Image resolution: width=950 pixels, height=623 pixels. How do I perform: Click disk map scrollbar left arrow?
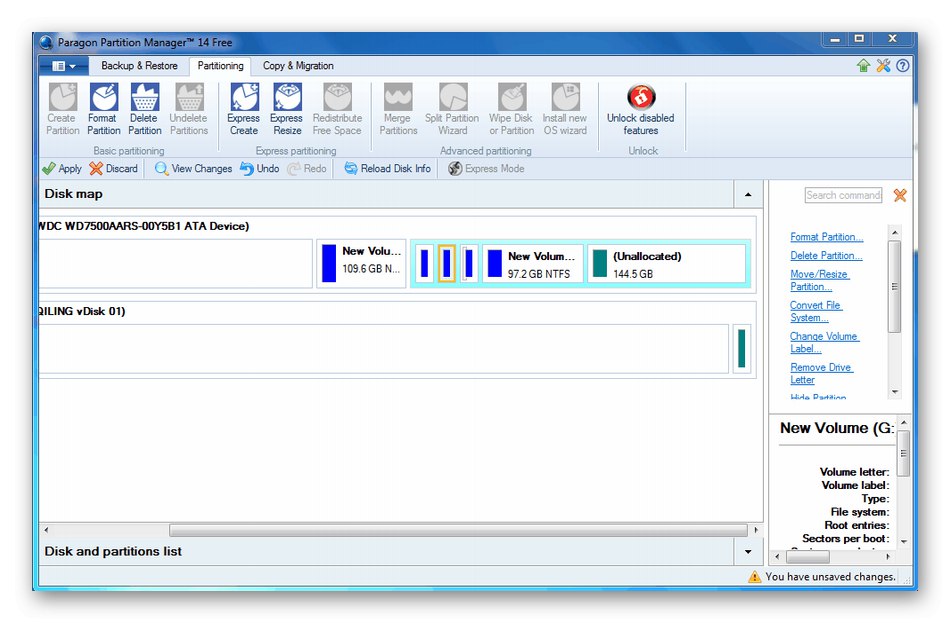click(46, 530)
